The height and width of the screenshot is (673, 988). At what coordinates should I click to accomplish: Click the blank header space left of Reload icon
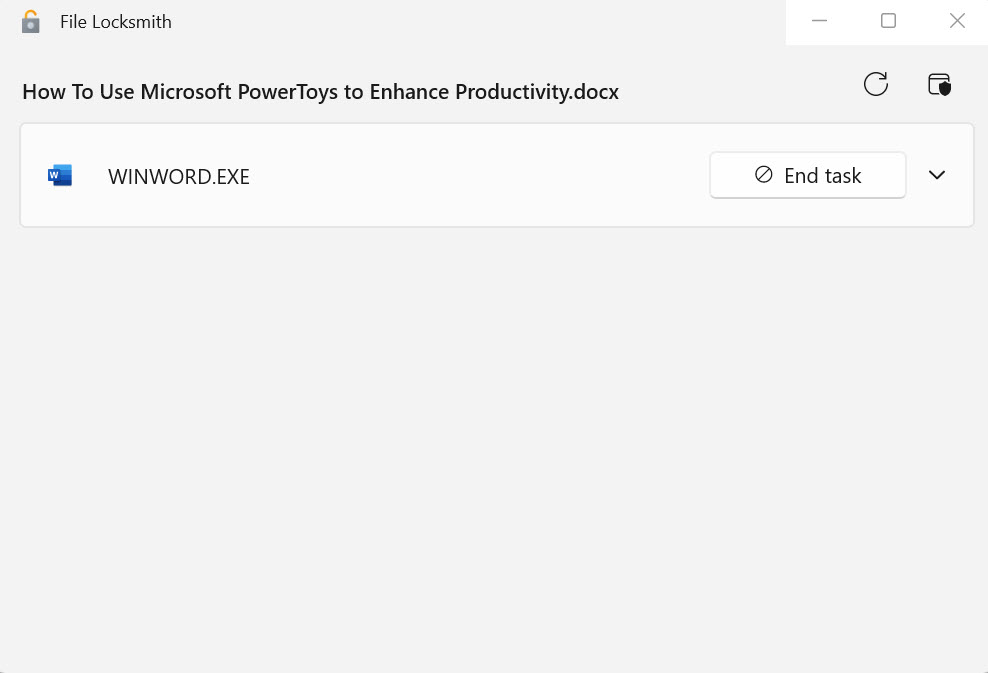(x=740, y=88)
